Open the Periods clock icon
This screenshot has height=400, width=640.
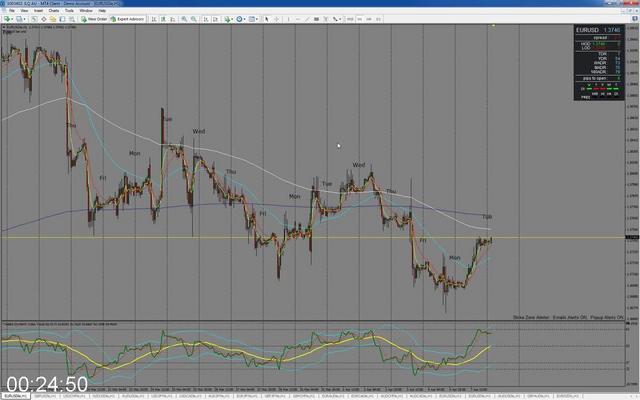pos(239,19)
